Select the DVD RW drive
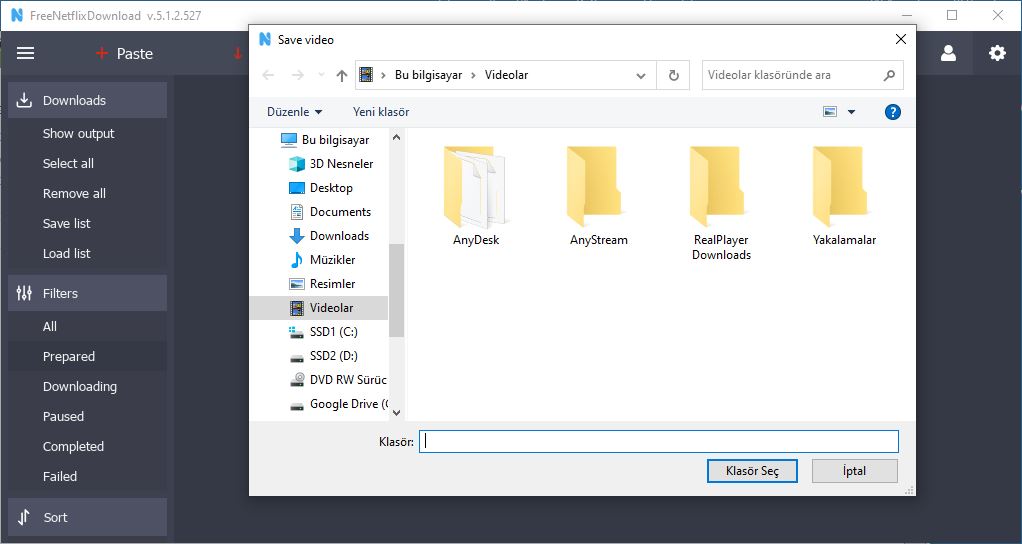Image resolution: width=1022 pixels, height=544 pixels. [x=338, y=380]
